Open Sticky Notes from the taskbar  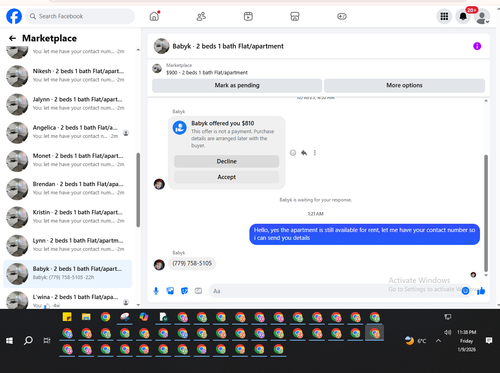(67, 317)
